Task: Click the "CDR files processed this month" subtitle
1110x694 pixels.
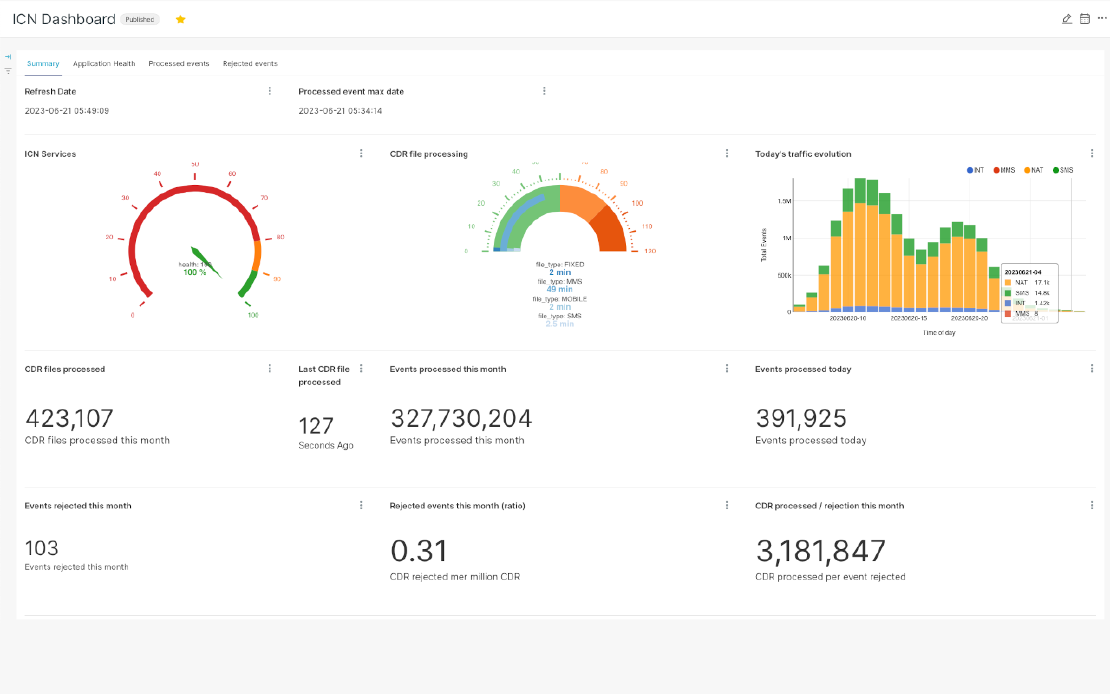Action: [x=97, y=440]
